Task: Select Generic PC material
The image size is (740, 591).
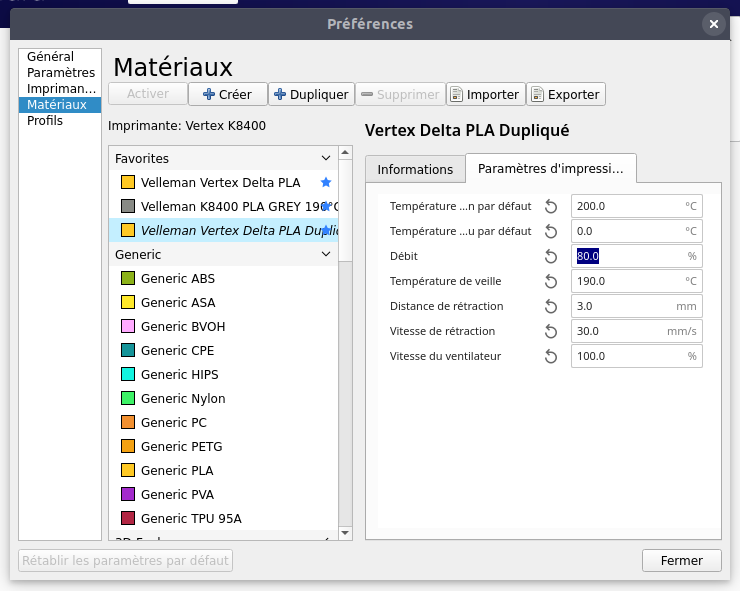Action: tap(224, 422)
